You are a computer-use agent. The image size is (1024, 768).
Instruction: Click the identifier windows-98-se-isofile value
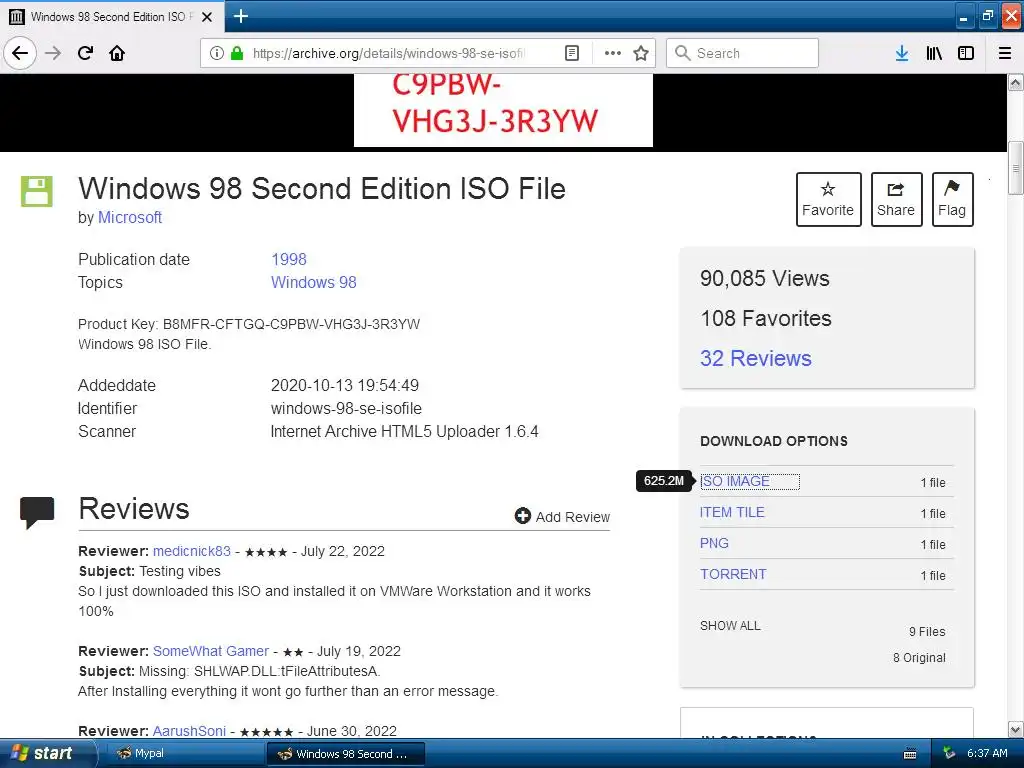[346, 408]
